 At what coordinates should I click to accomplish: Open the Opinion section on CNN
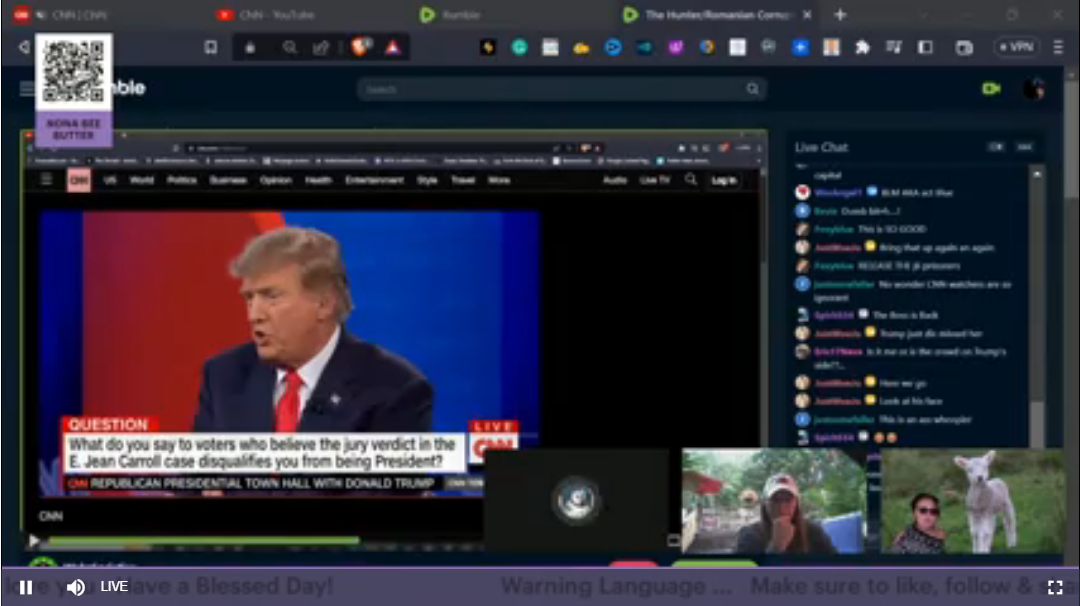tap(276, 180)
